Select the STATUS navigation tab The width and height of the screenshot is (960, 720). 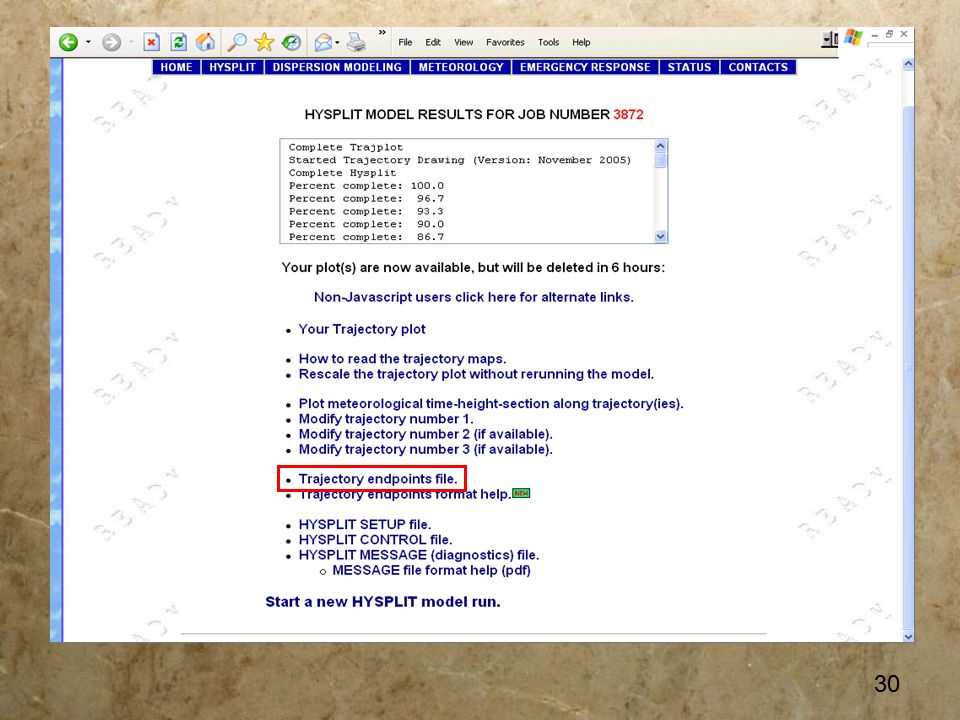coord(689,67)
